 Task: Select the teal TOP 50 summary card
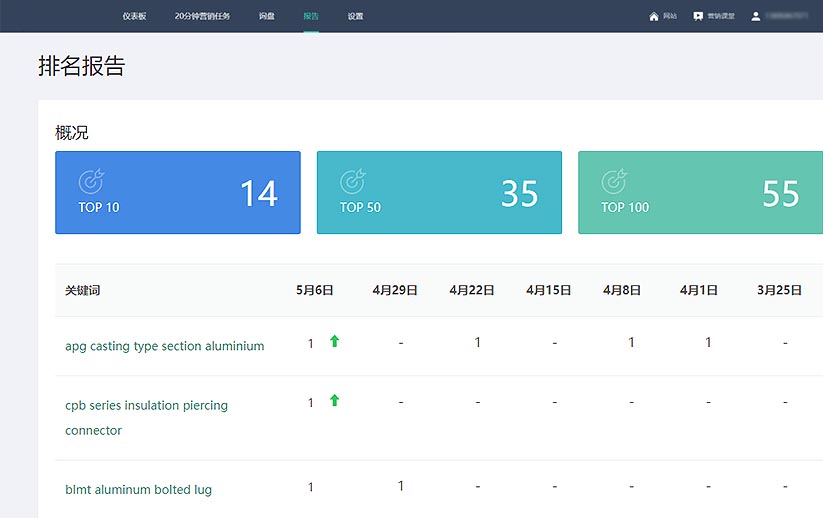439,193
